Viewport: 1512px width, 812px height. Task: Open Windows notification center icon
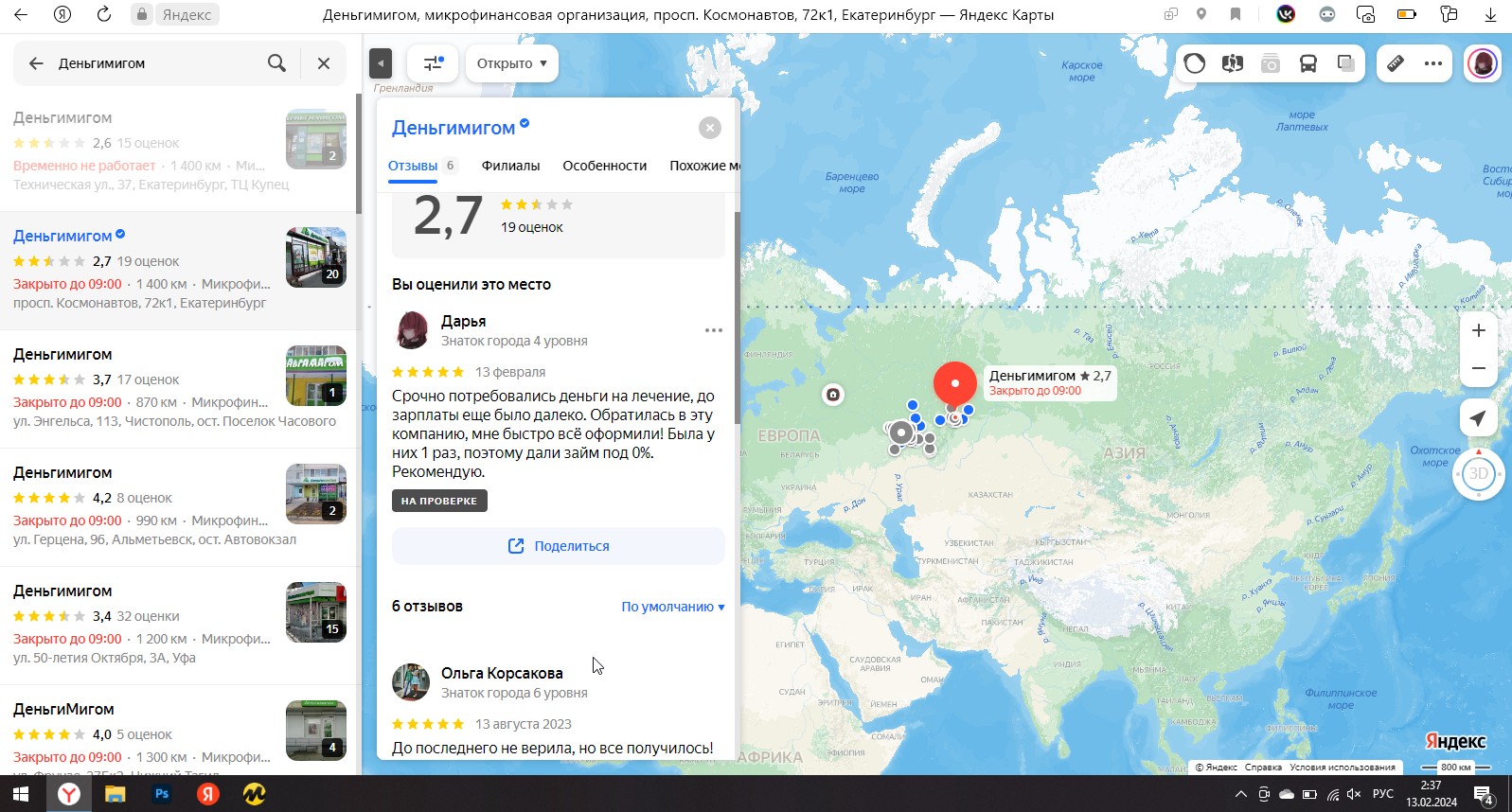1484,795
